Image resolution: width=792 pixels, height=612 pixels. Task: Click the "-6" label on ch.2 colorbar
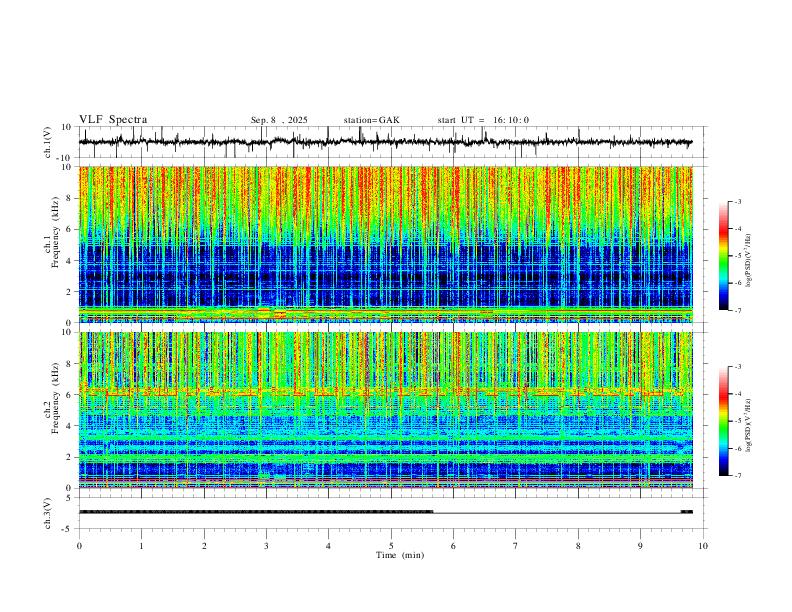tap(738, 448)
